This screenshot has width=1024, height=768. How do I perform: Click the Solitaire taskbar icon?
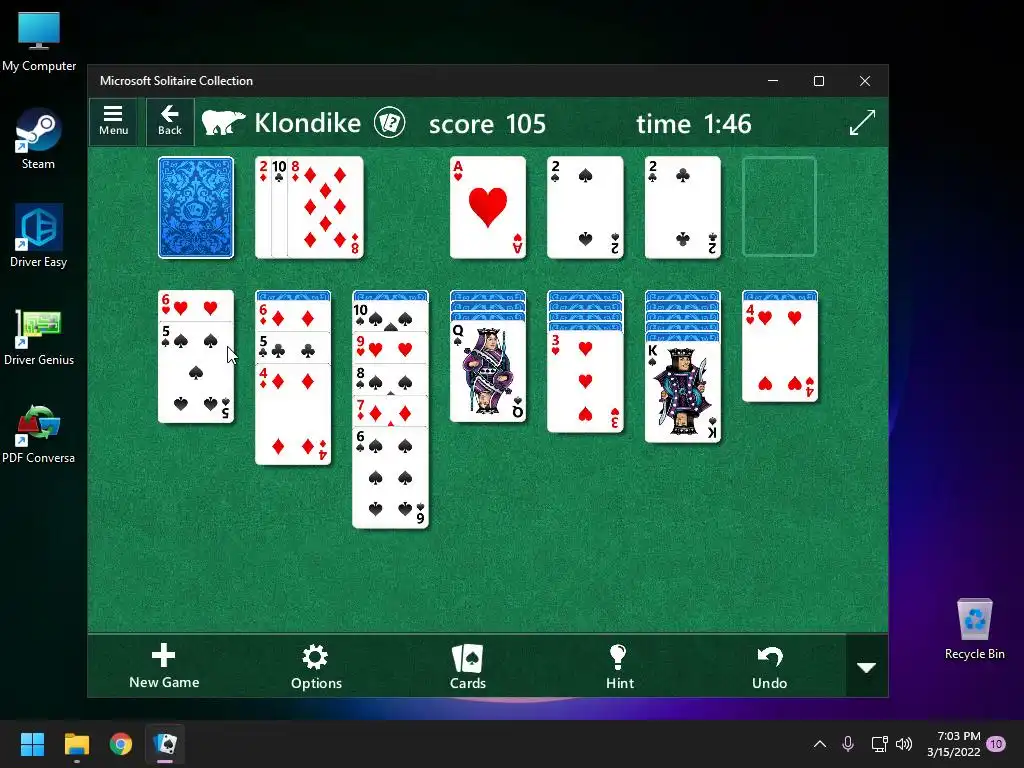pyautogui.click(x=165, y=744)
